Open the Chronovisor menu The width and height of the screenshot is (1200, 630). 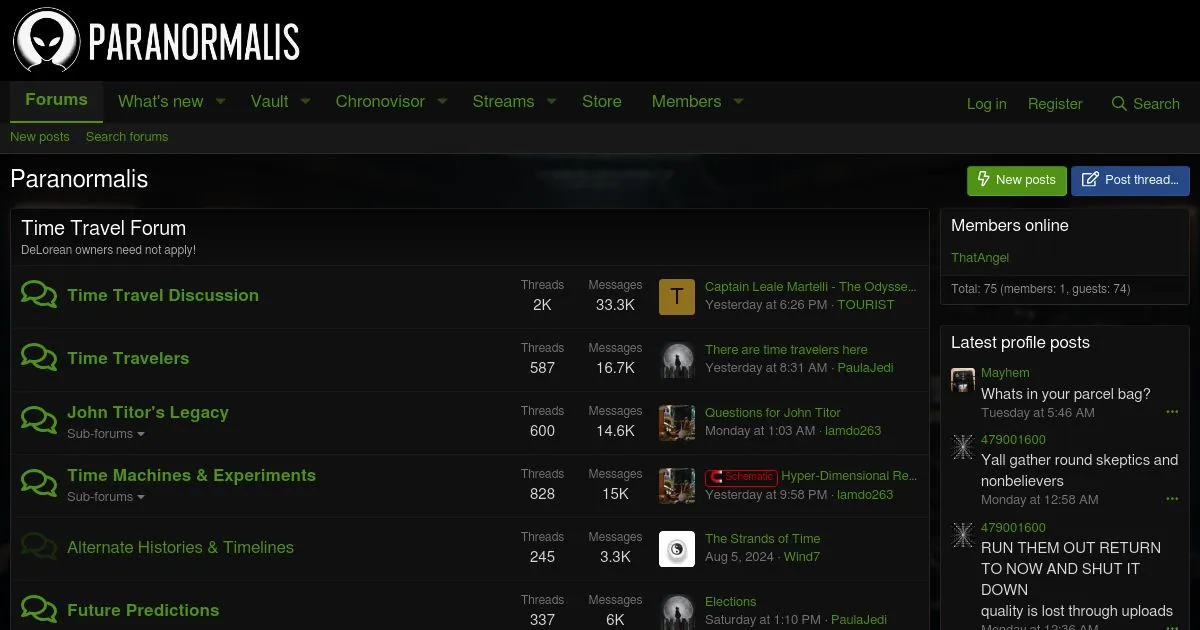(380, 101)
